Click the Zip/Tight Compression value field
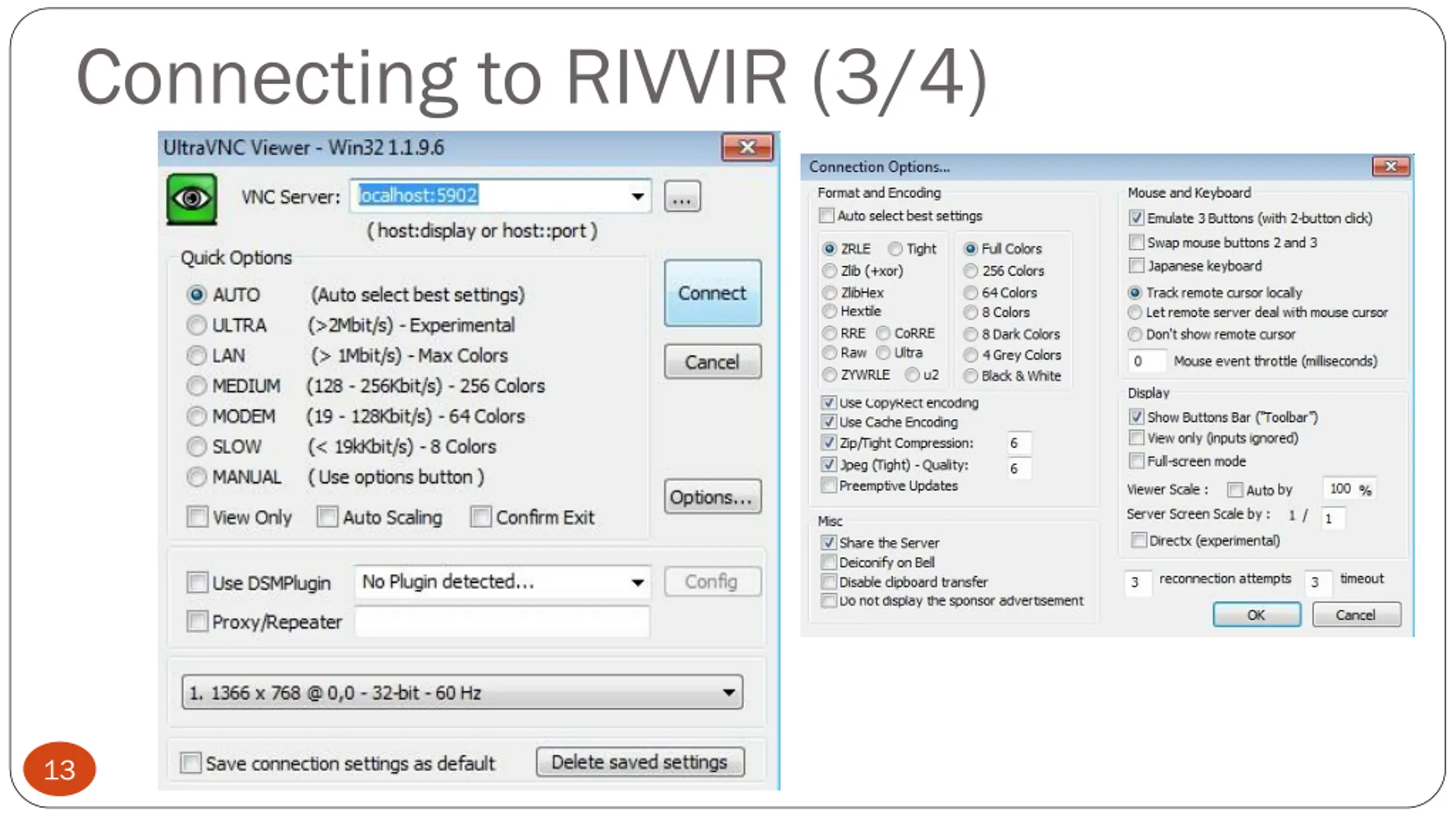Screen dimensions: 1456x819 [1018, 443]
